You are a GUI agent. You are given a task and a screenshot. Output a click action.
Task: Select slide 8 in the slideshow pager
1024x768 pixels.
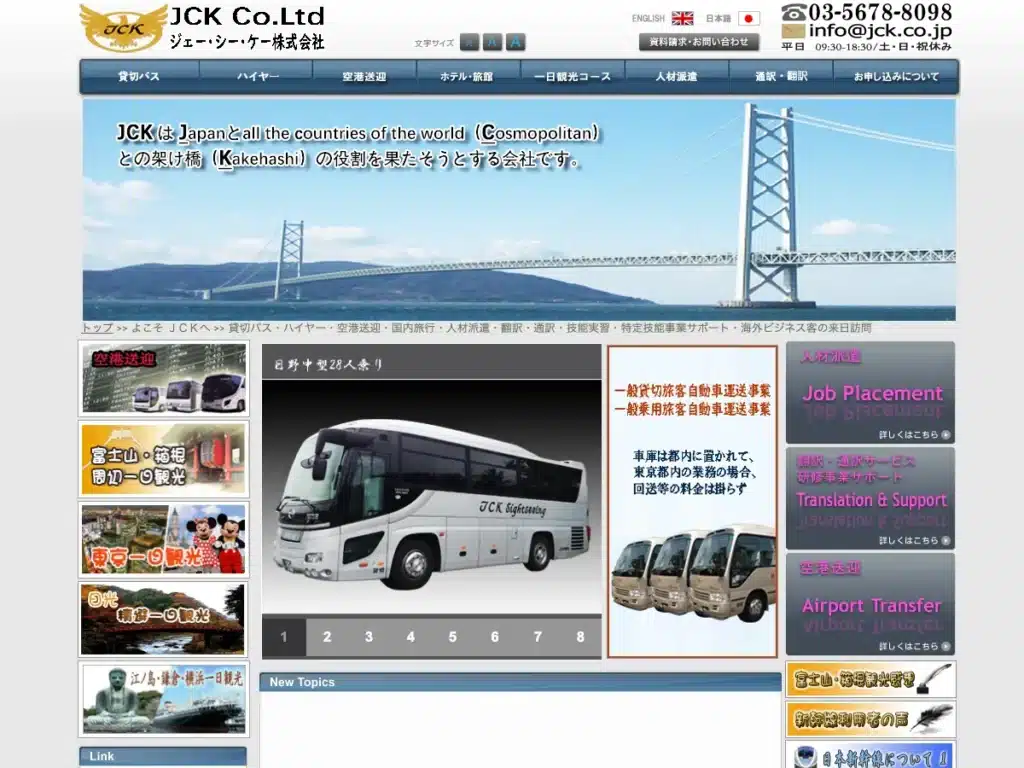(580, 637)
